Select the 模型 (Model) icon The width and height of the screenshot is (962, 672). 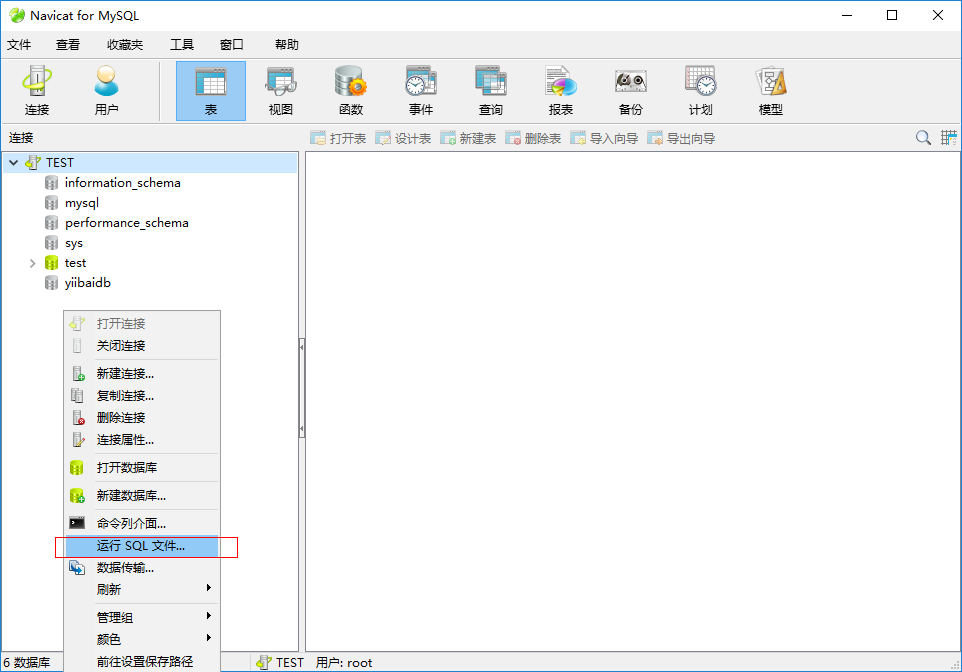click(x=770, y=89)
